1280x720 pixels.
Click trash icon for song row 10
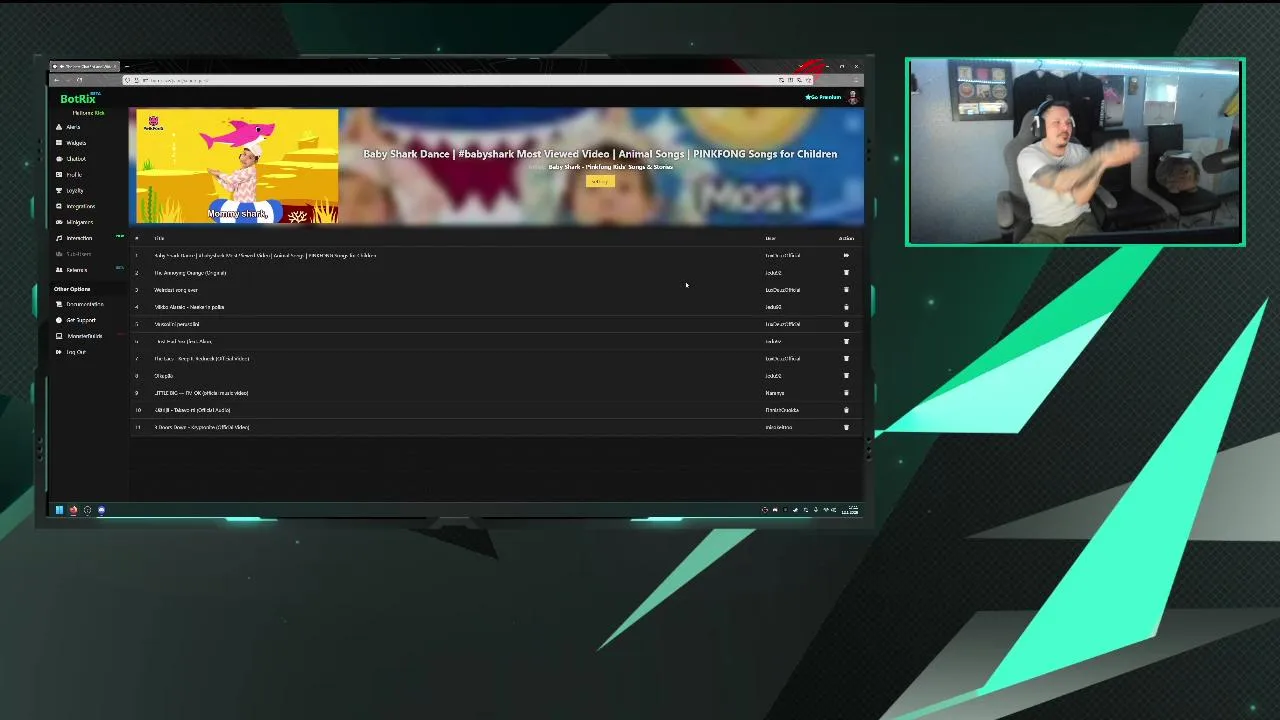click(x=846, y=410)
